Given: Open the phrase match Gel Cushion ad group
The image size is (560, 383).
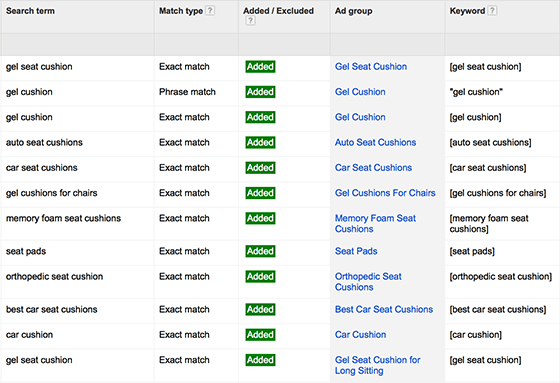Looking at the screenshot, I should click(360, 92).
